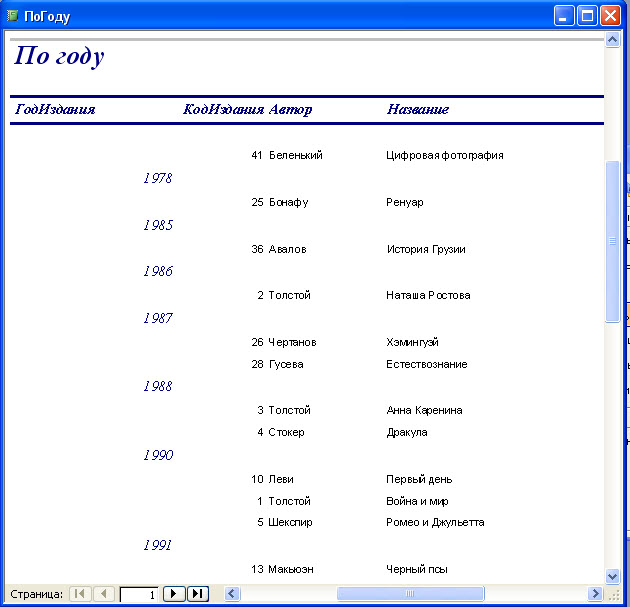
Task: Click title 'Черный псы'
Action: tap(417, 569)
